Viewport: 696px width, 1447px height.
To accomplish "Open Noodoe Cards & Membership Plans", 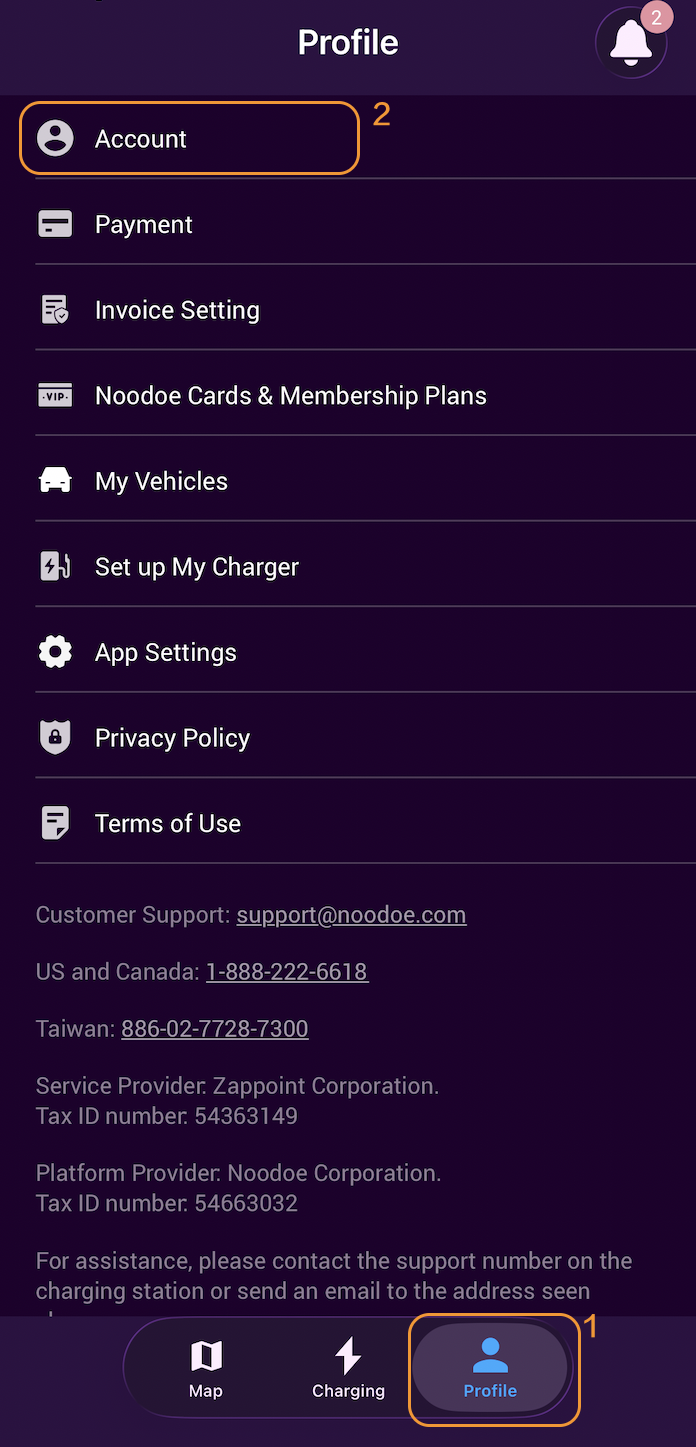I will [x=290, y=396].
